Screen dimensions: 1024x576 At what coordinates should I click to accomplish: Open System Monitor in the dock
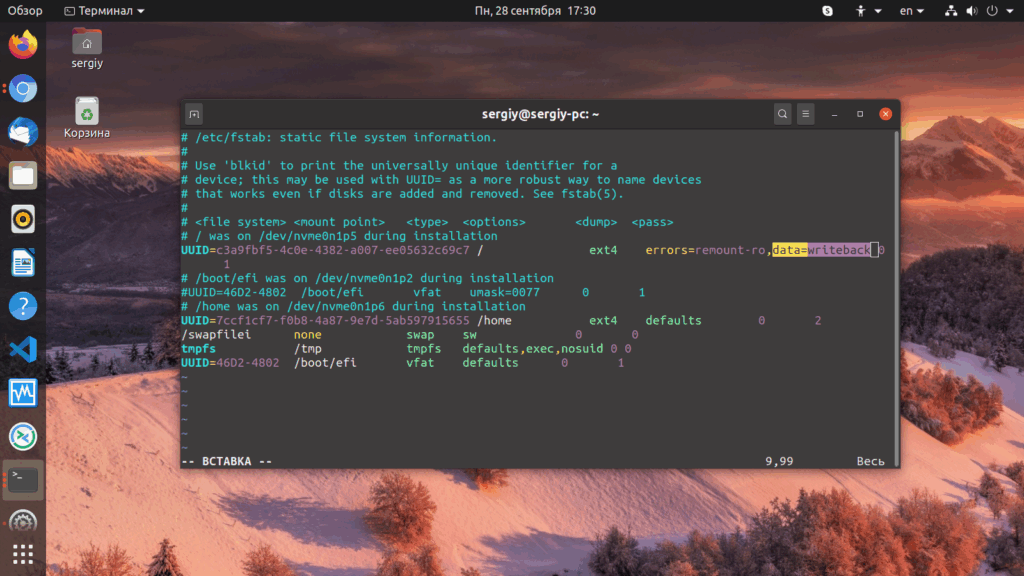[x=23, y=392]
